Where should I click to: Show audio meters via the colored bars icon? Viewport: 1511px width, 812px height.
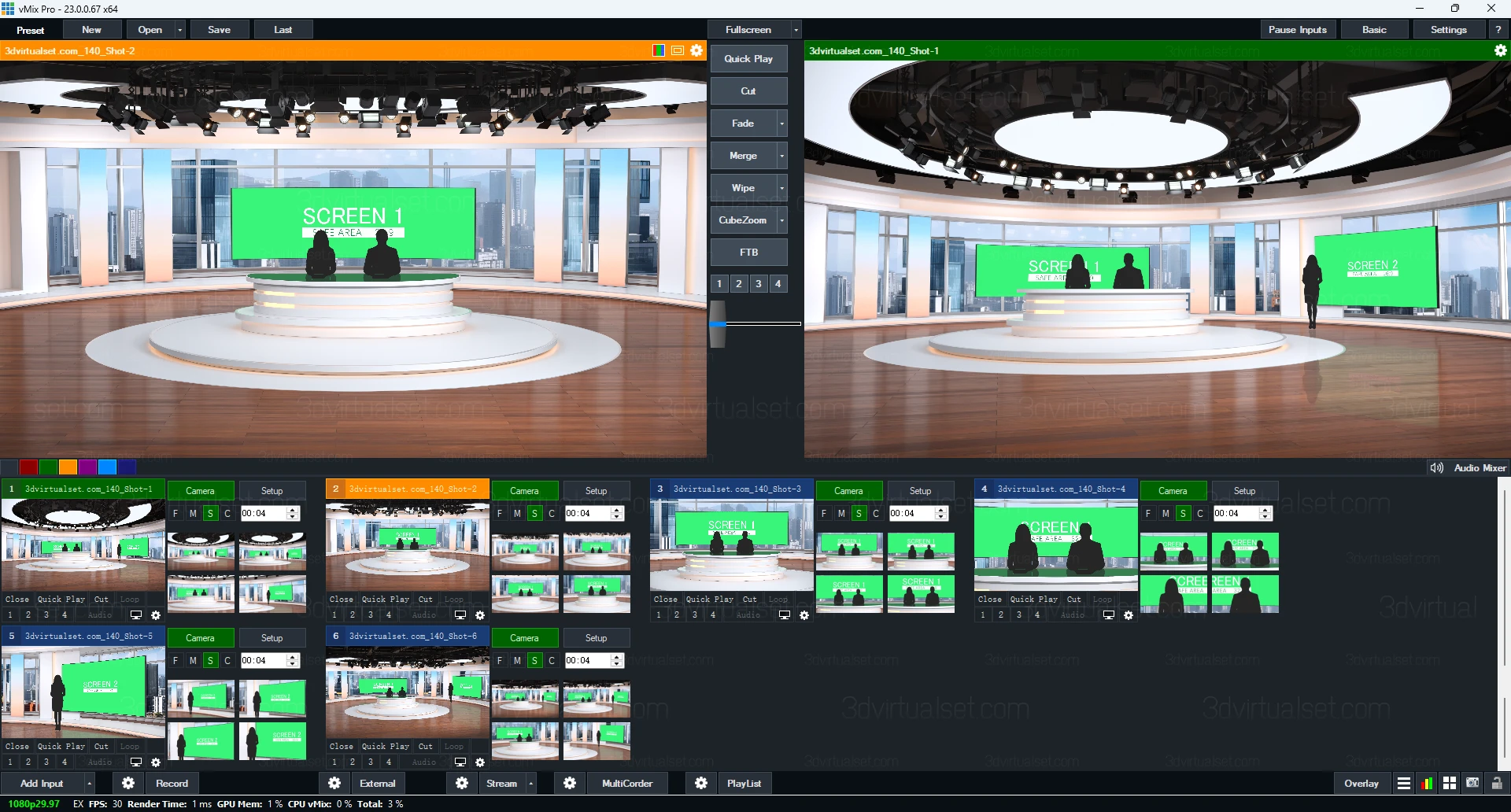[x=1427, y=784]
